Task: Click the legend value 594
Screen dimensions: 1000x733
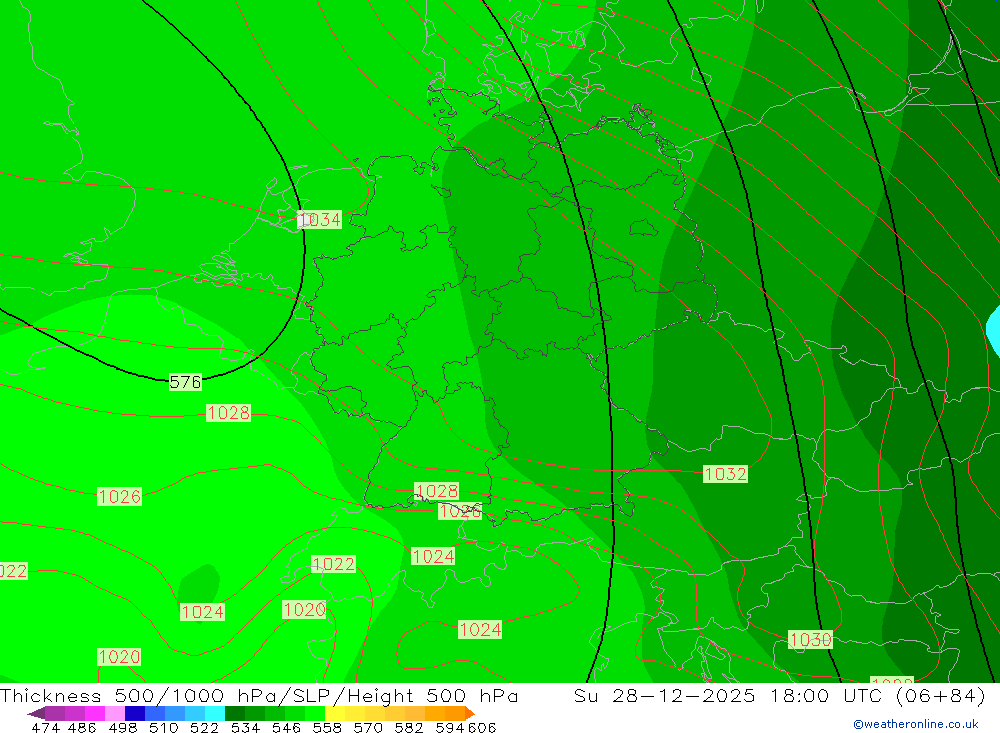Action: coord(450,727)
